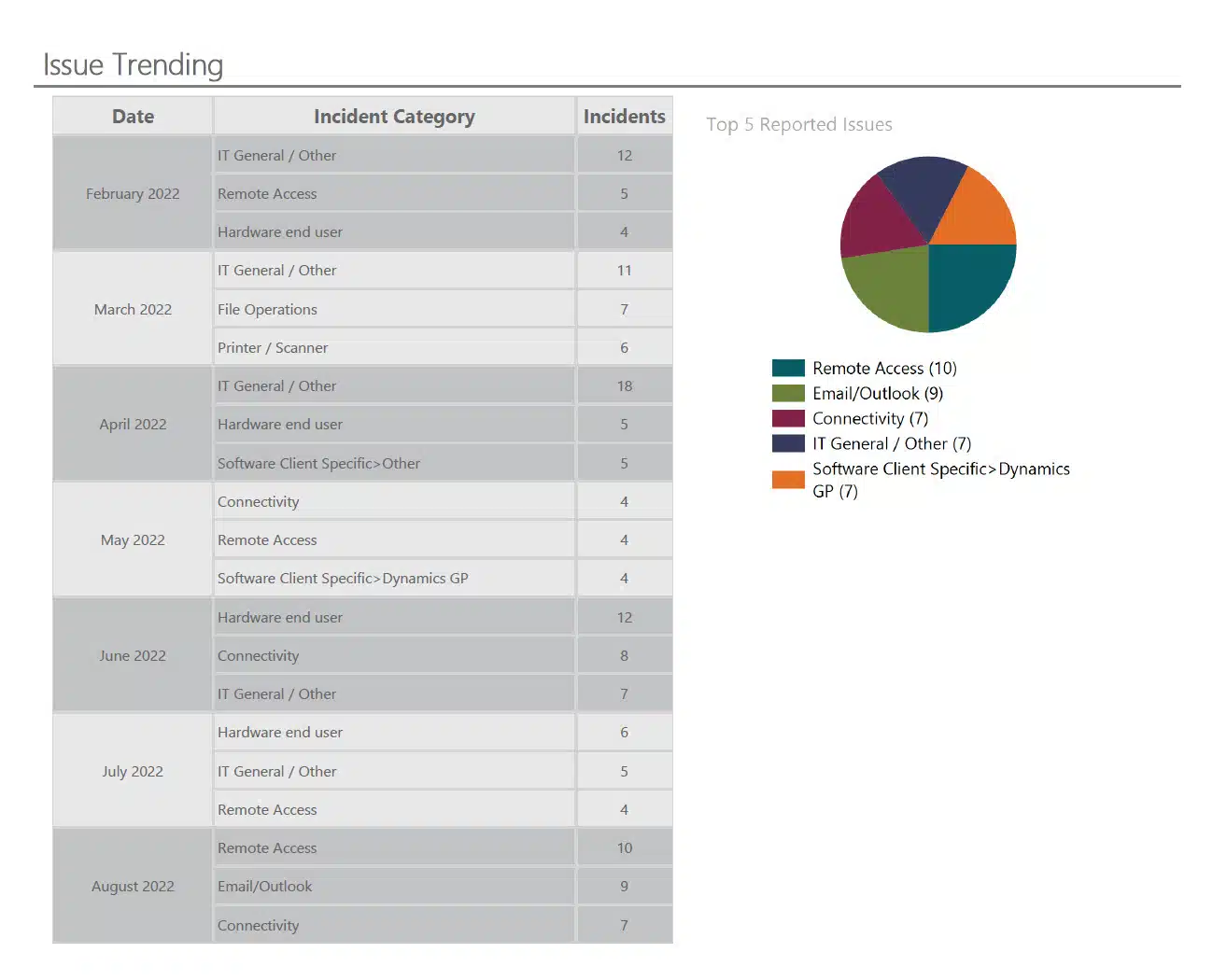
Task: Click the Date column header
Action: coord(133,116)
